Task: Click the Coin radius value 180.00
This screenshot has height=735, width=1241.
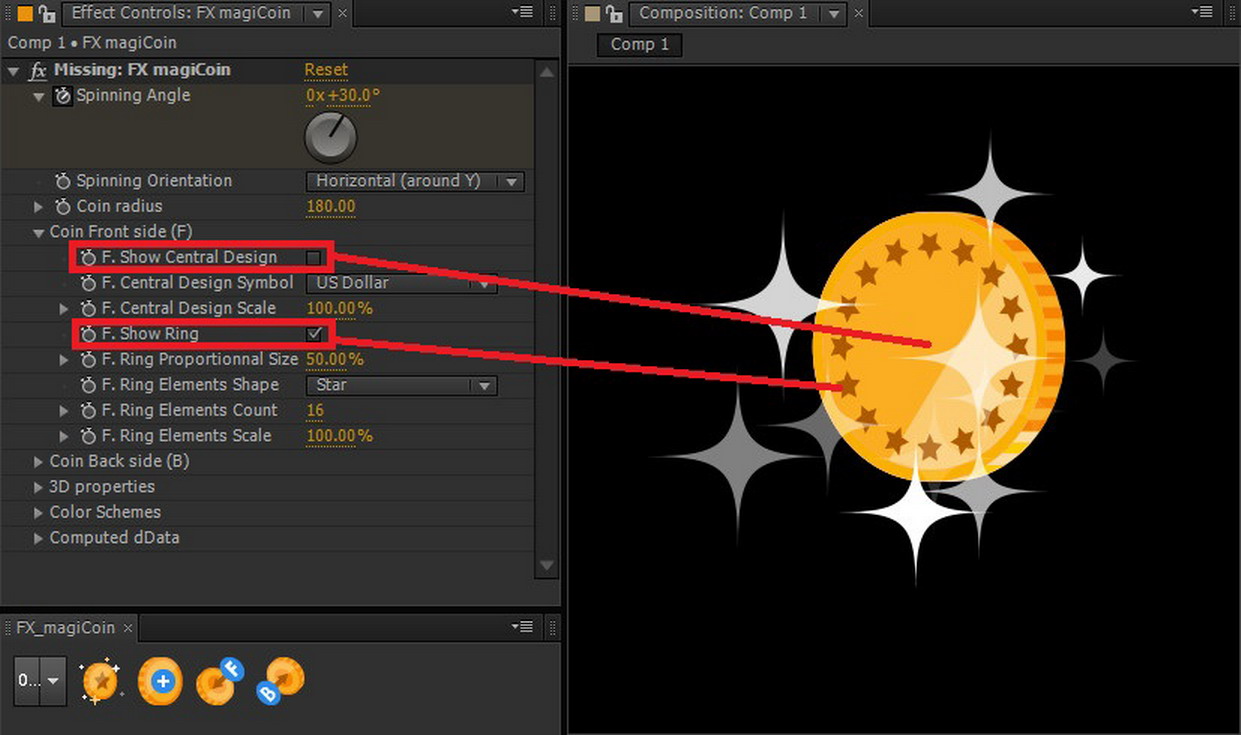Action: [x=328, y=206]
